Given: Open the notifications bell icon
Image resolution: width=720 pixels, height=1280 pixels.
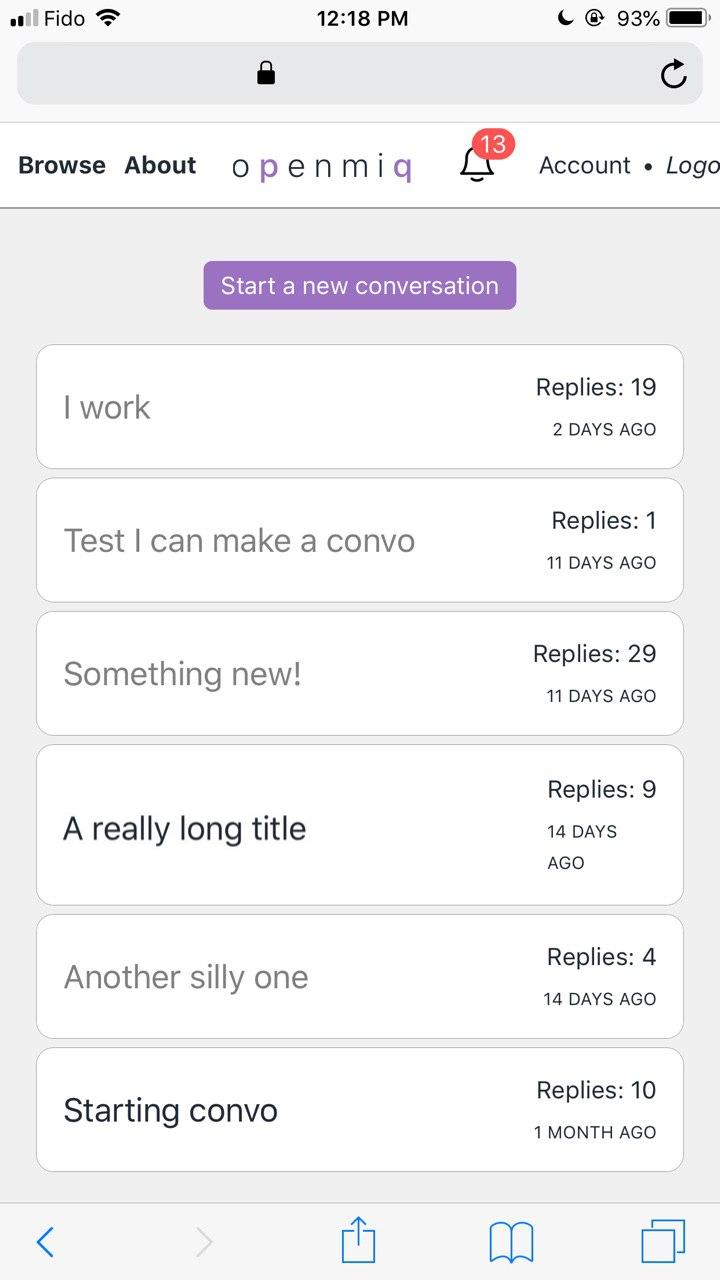Looking at the screenshot, I should point(477,165).
